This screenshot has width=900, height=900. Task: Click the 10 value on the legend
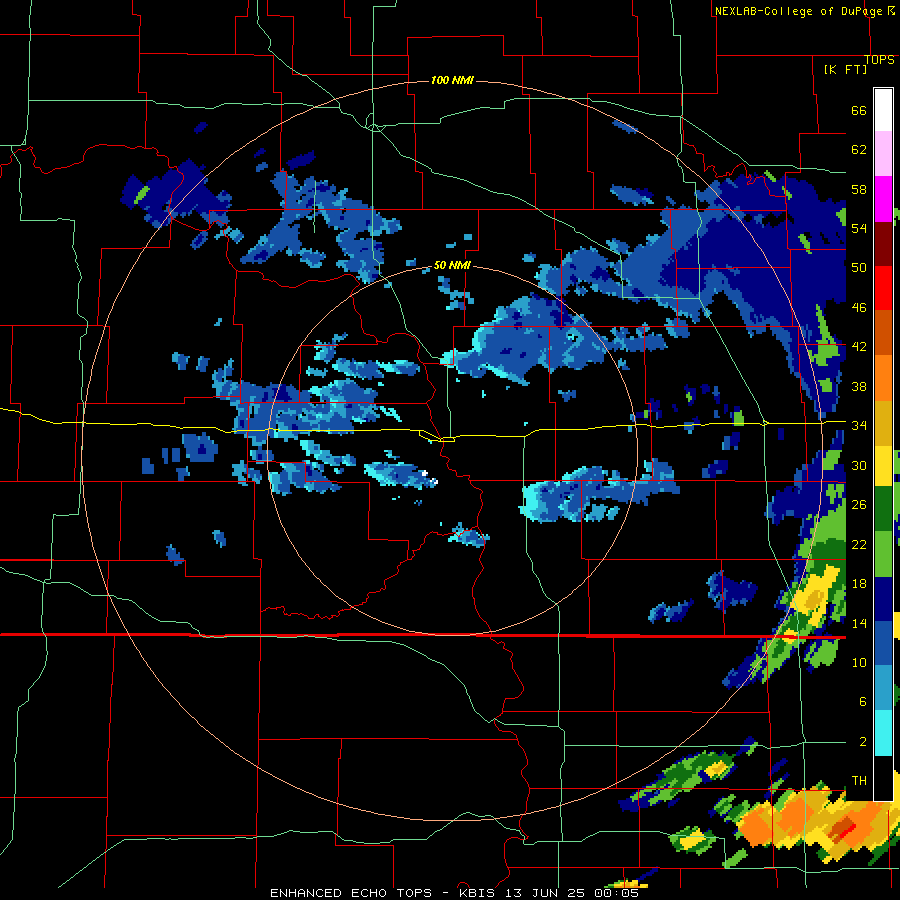(x=859, y=662)
